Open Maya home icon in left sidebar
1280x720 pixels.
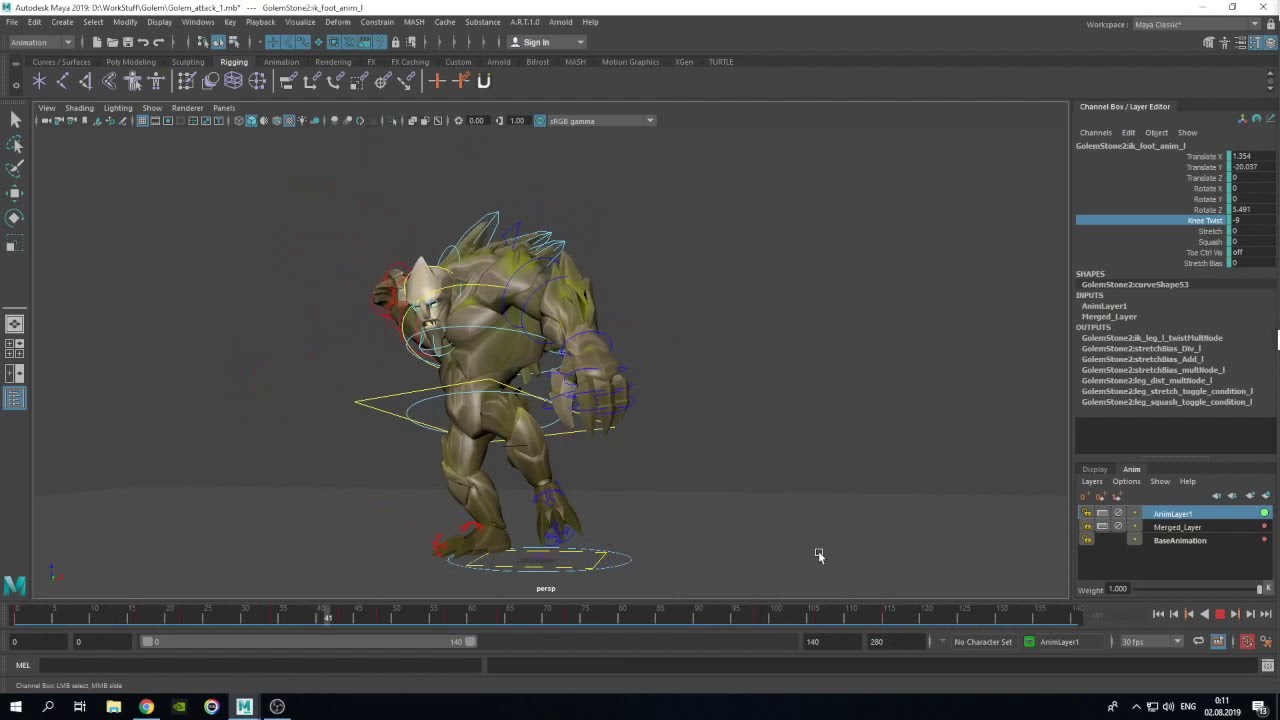[x=14, y=584]
